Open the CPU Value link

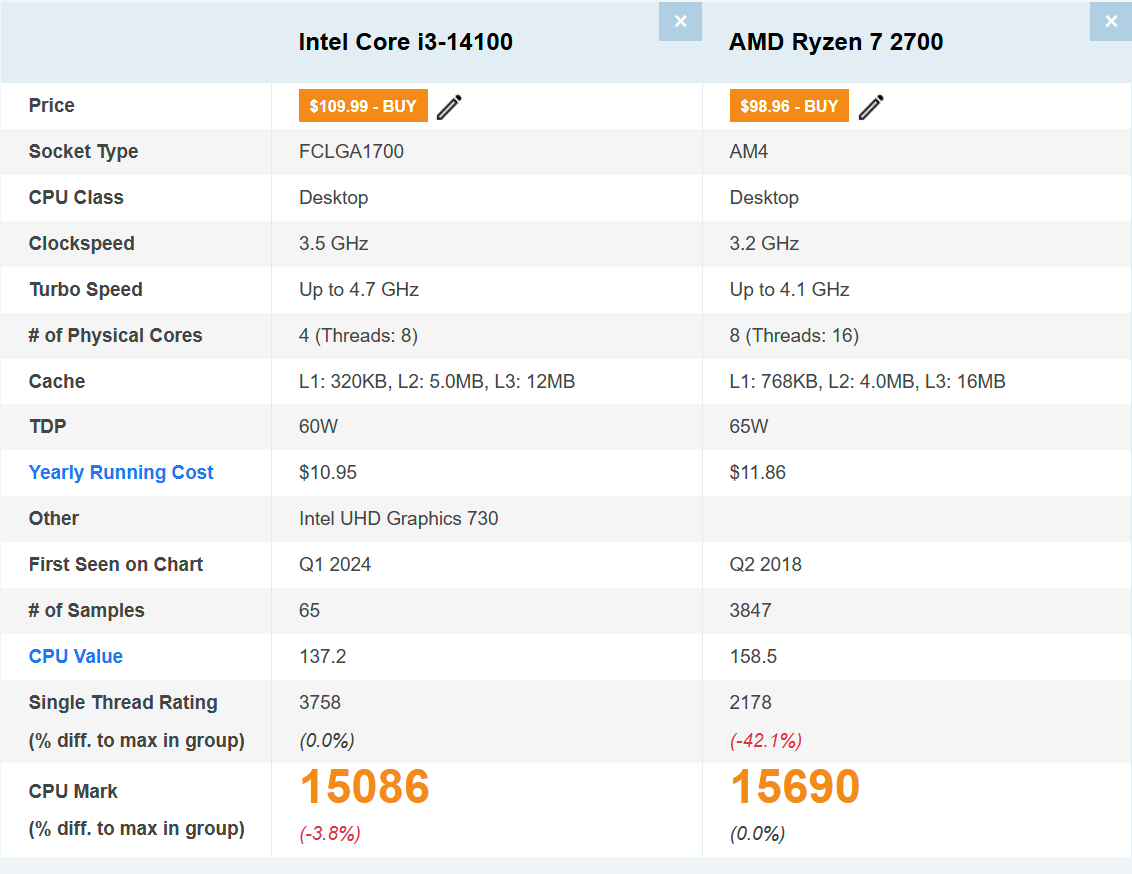[76, 656]
